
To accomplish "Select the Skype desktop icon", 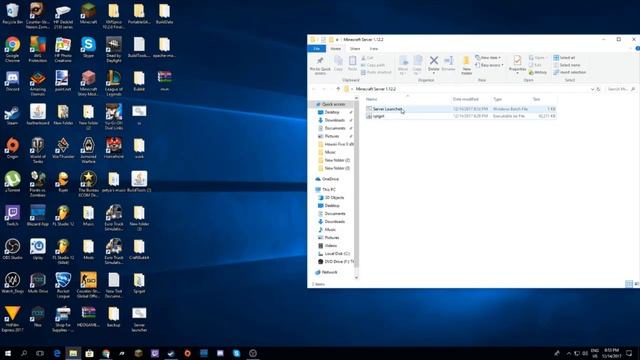I will point(88,47).
